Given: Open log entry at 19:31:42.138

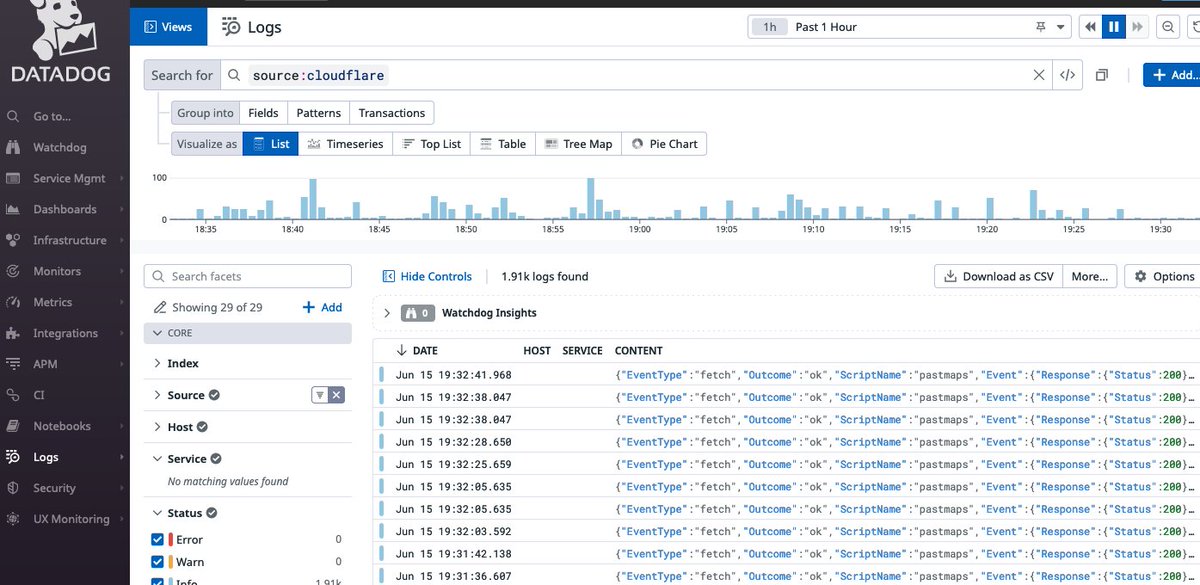Looking at the screenshot, I should (786, 554).
